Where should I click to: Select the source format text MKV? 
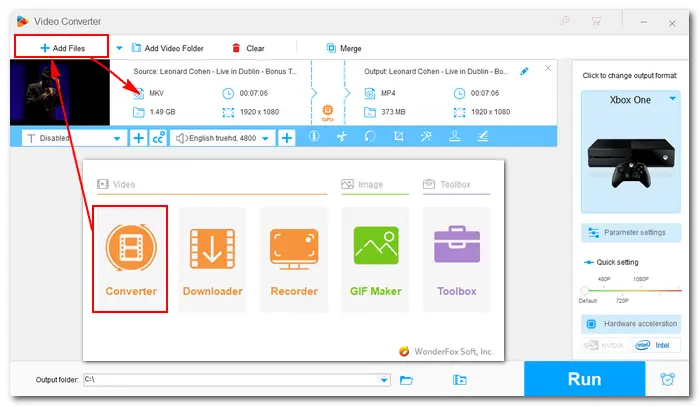click(x=156, y=93)
